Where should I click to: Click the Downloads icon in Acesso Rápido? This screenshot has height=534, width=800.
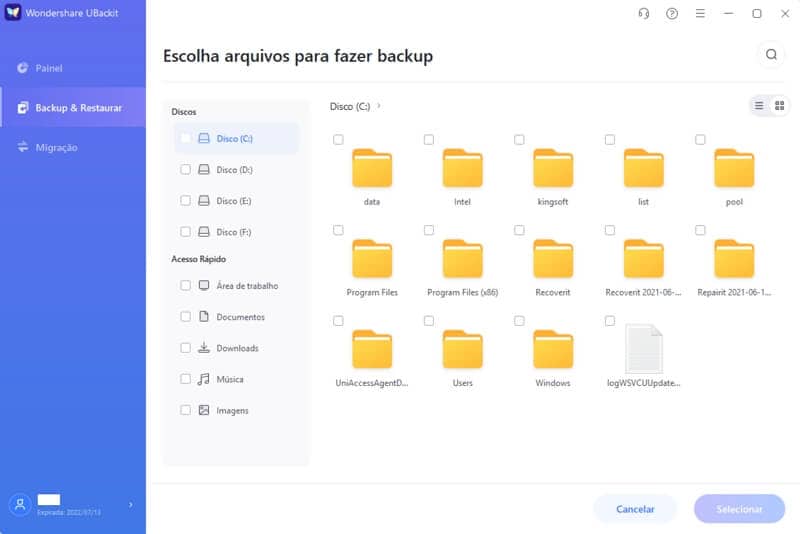(x=204, y=348)
